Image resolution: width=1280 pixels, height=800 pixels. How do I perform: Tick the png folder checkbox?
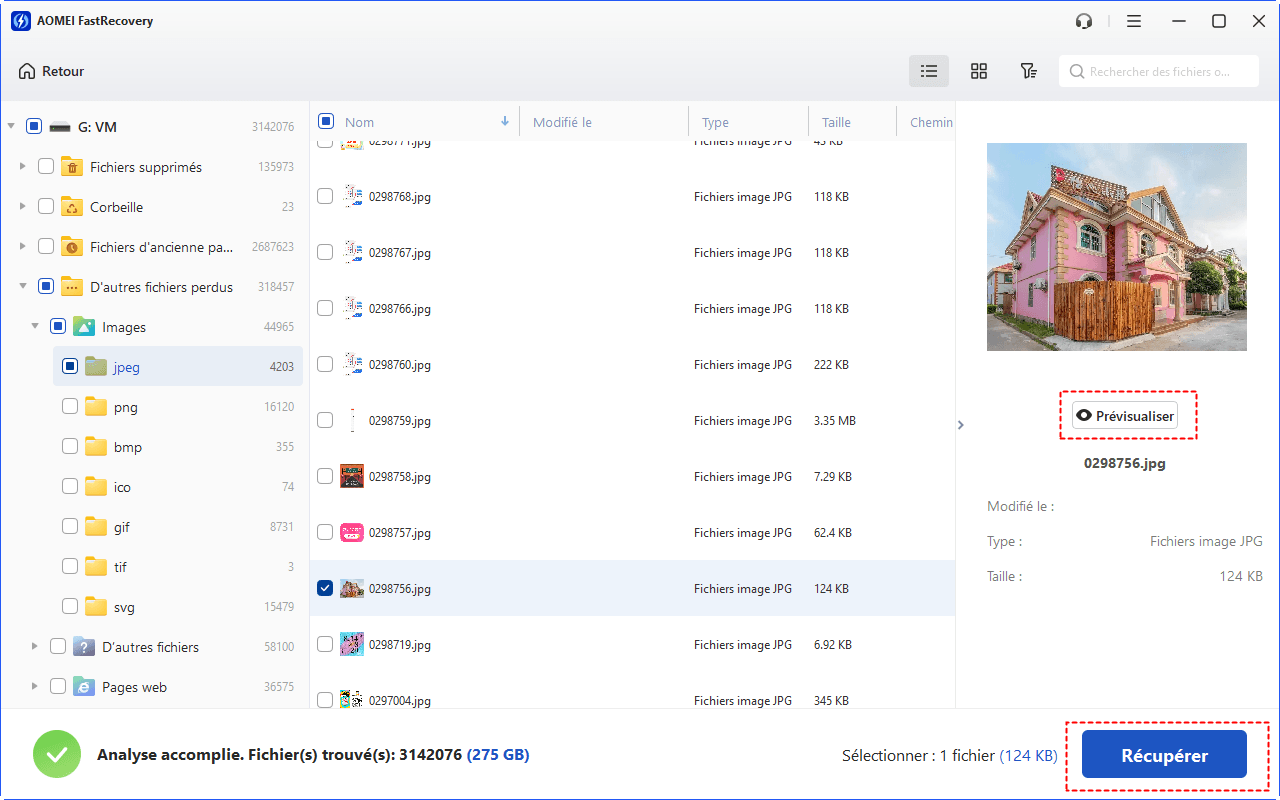point(70,407)
